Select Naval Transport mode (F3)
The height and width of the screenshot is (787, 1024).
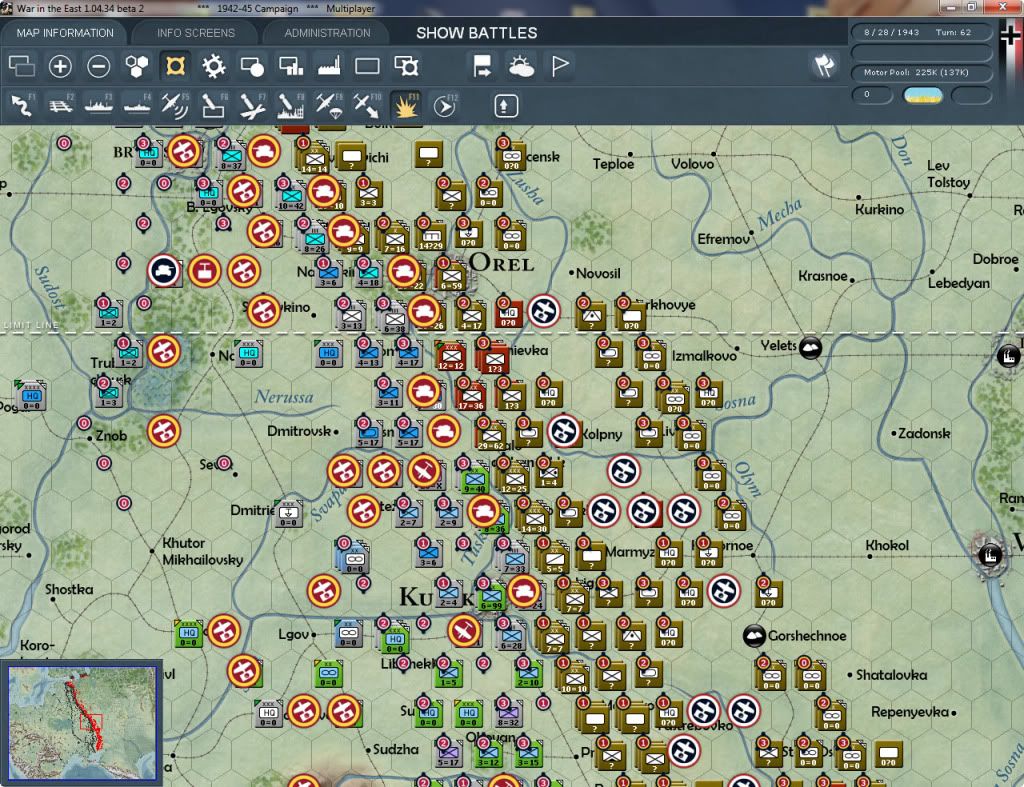coord(99,106)
